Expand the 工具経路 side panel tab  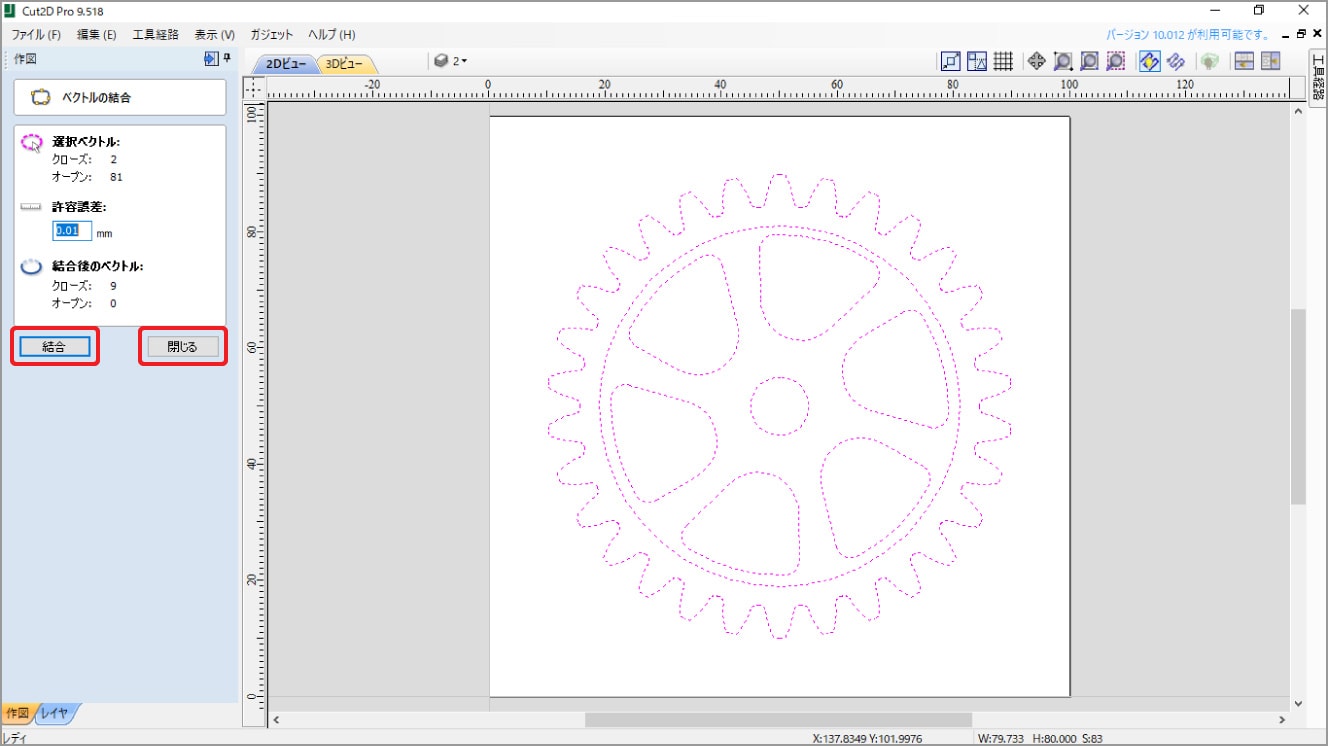(x=1317, y=78)
